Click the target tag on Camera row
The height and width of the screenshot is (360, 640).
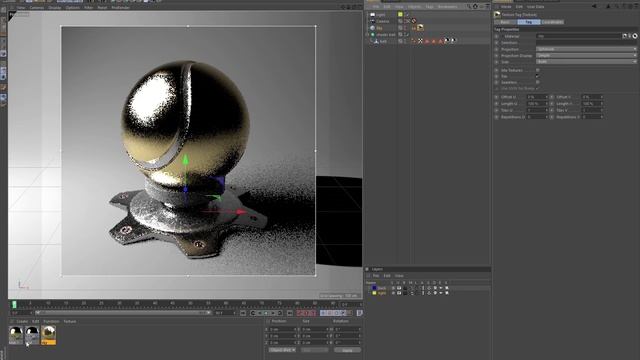click(x=413, y=21)
